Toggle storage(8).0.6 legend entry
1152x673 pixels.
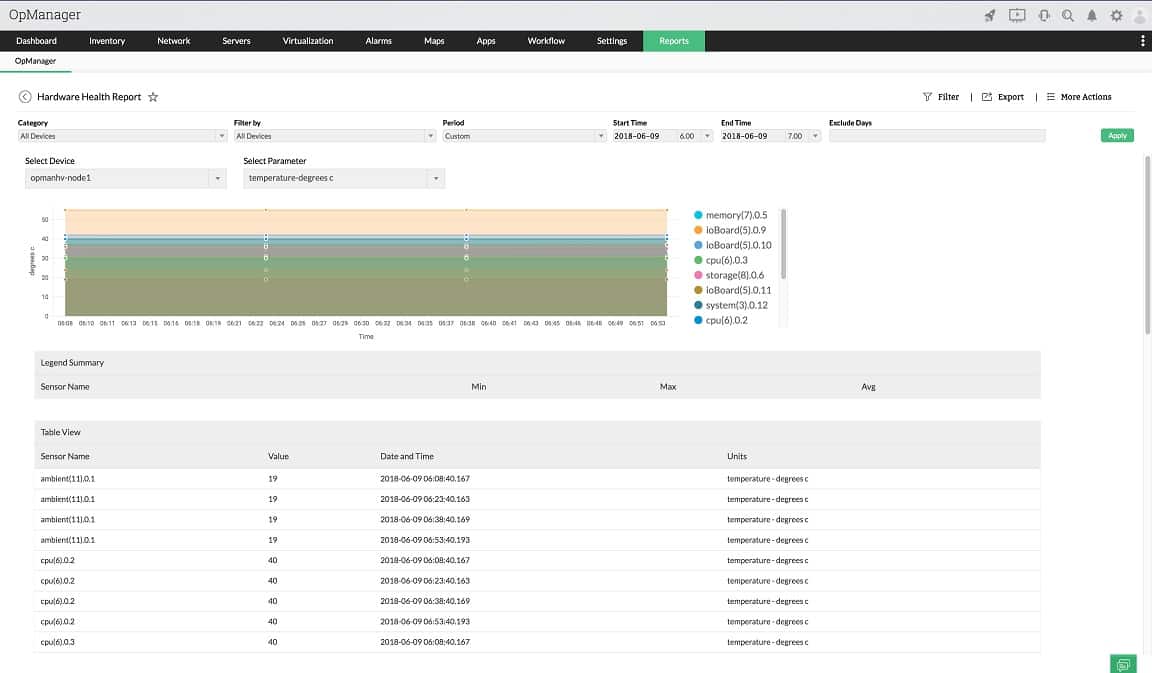point(729,276)
